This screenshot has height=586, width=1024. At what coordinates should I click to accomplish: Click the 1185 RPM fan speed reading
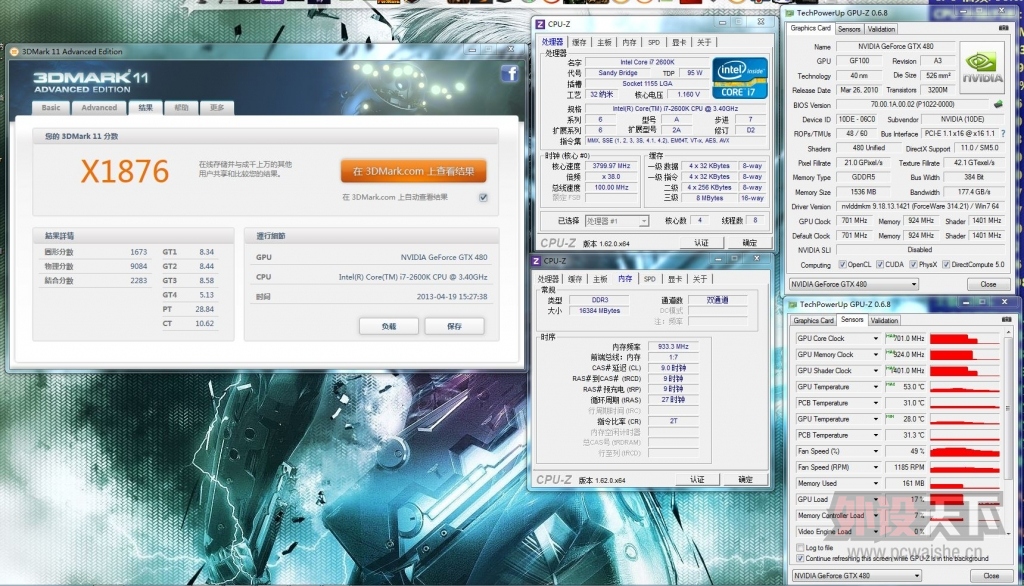click(x=906, y=467)
